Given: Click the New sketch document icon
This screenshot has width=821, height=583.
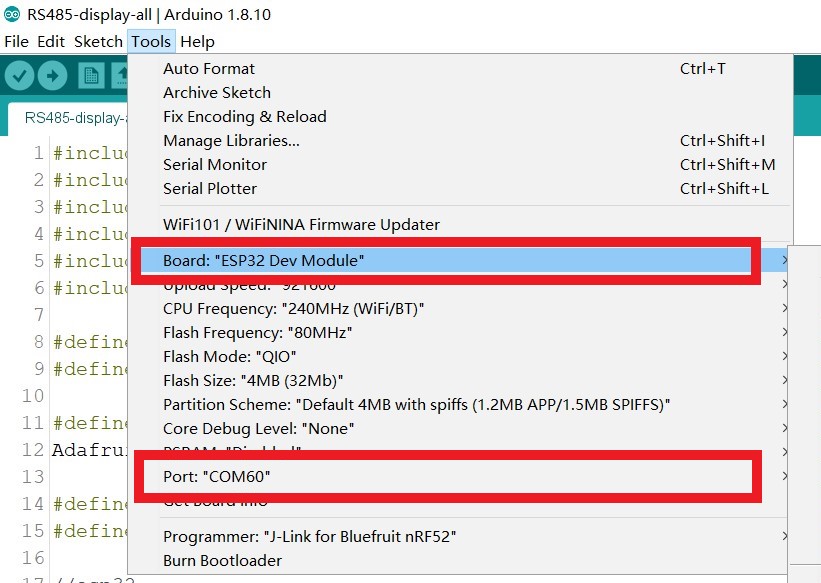Looking at the screenshot, I should pyautogui.click(x=92, y=76).
